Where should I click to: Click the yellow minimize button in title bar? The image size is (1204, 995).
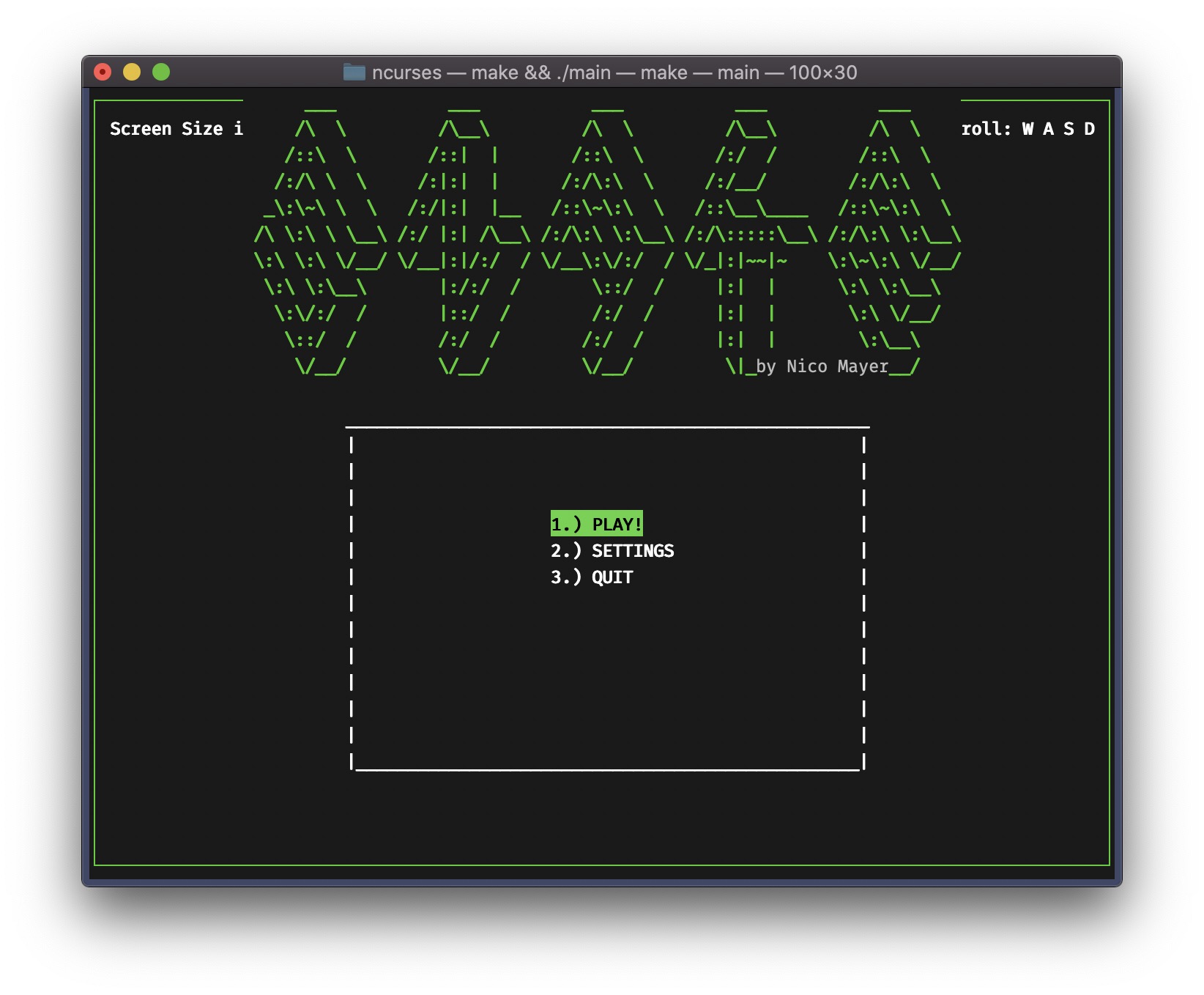(132, 72)
